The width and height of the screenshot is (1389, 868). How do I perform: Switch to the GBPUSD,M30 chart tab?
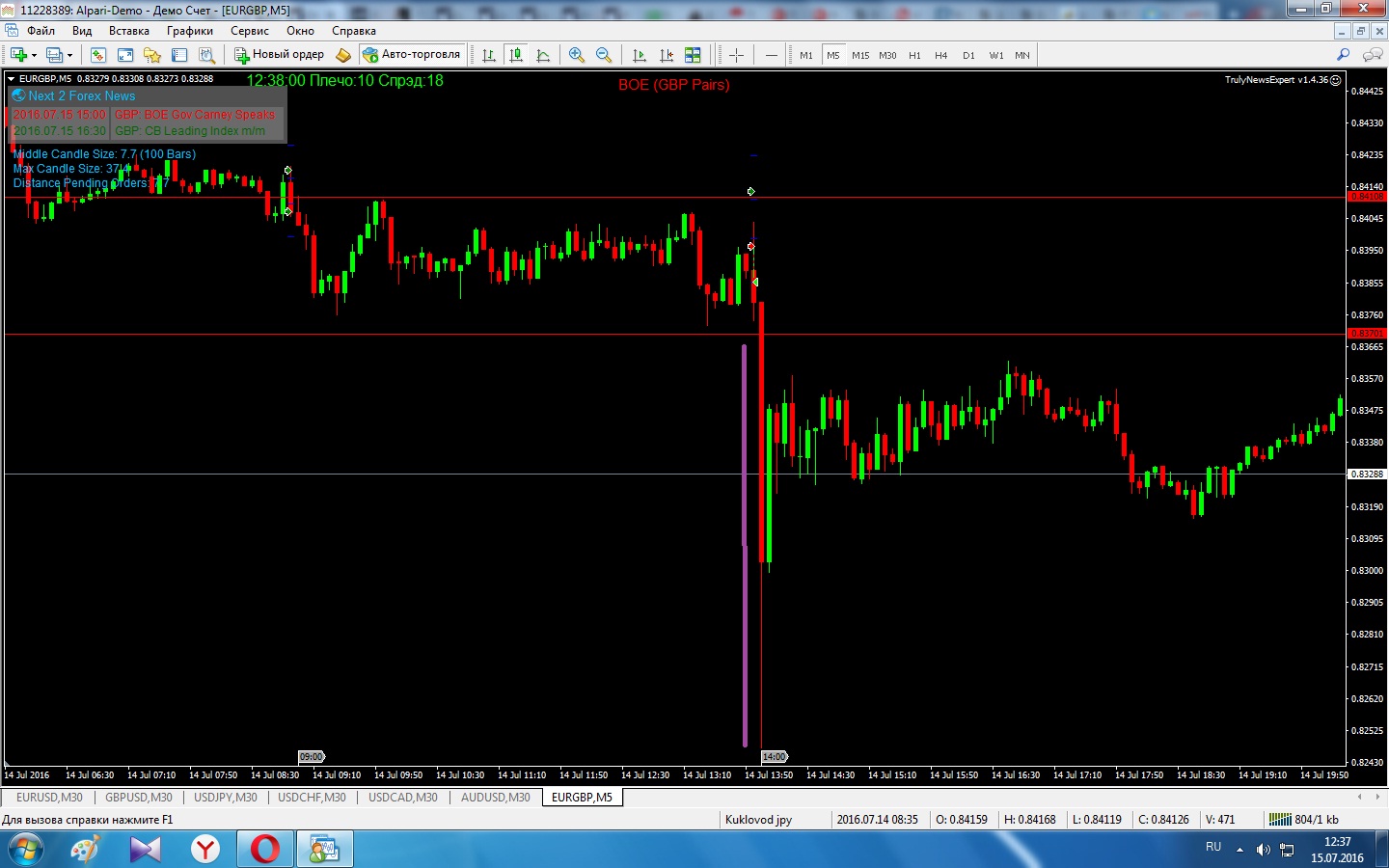click(x=139, y=798)
